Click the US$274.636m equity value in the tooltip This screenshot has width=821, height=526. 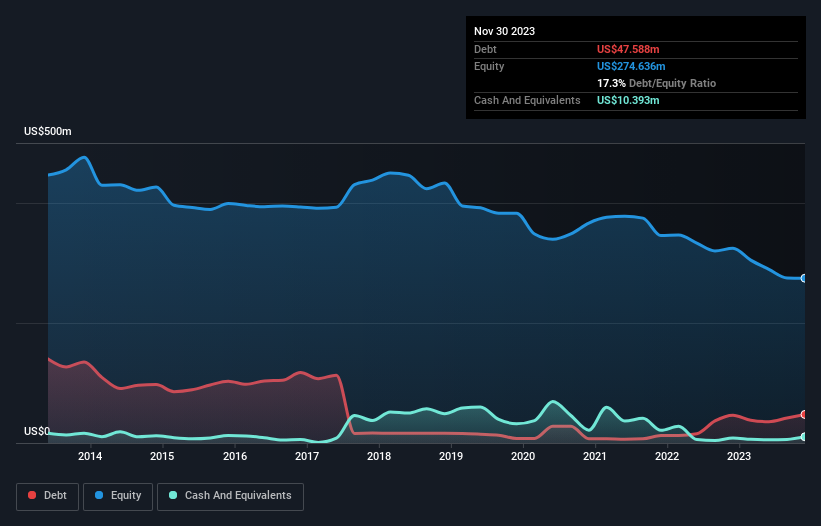coord(633,66)
